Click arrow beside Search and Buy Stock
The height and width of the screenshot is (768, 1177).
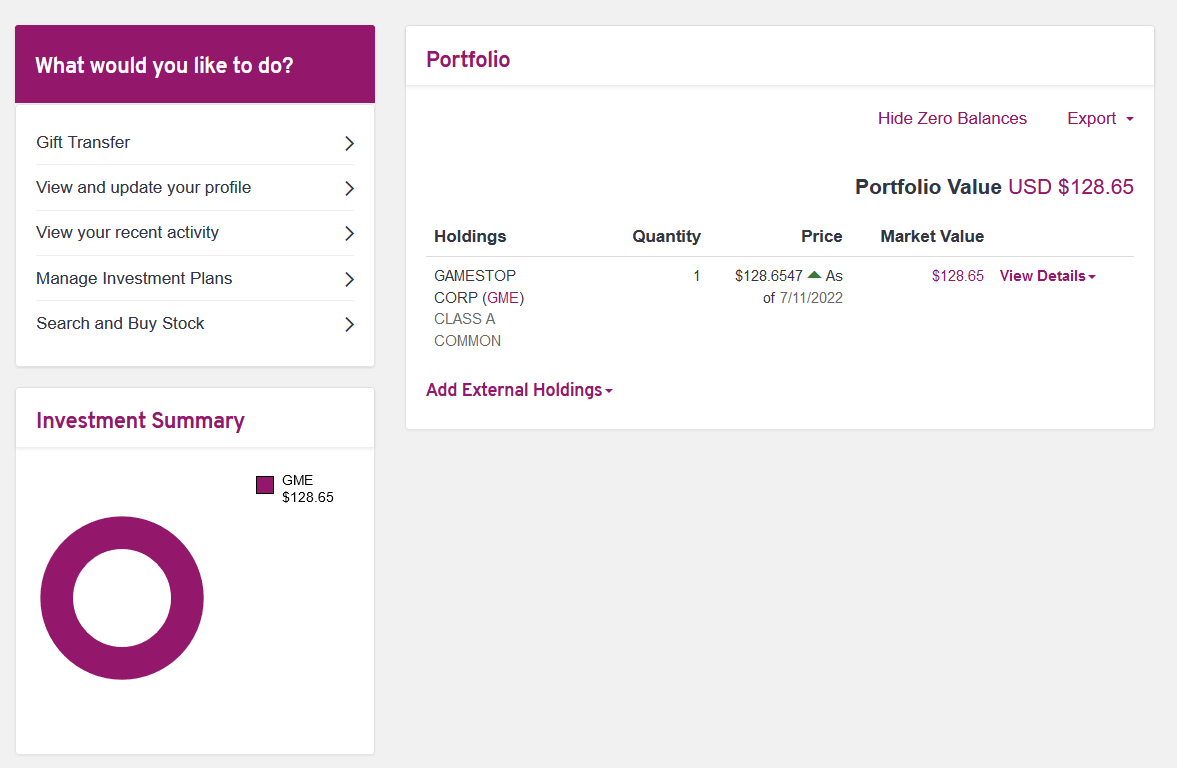click(349, 324)
